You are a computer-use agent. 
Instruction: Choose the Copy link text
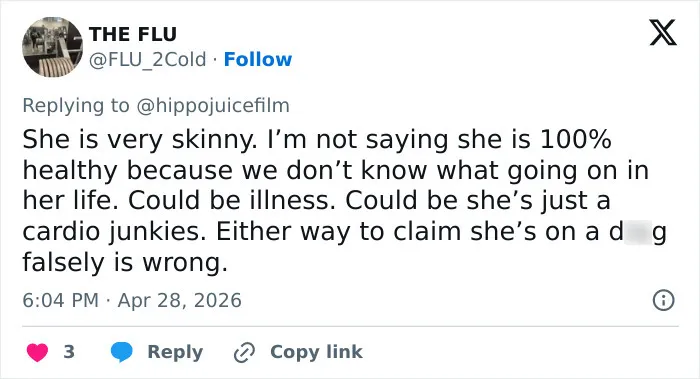click(x=316, y=352)
